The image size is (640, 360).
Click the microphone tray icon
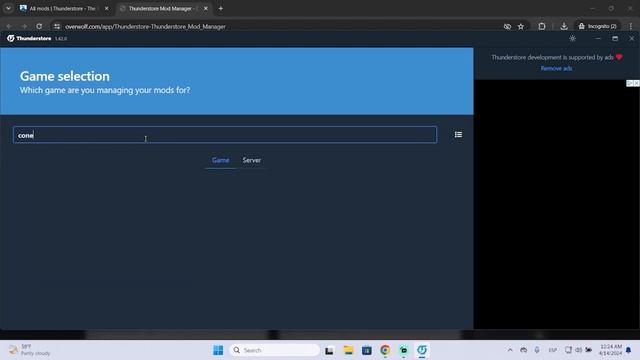coord(537,350)
